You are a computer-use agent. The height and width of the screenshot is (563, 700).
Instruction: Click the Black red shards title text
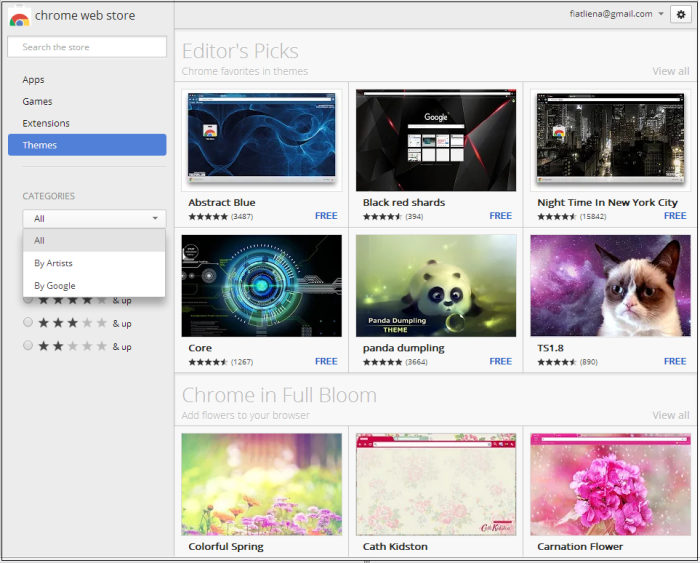tap(404, 203)
